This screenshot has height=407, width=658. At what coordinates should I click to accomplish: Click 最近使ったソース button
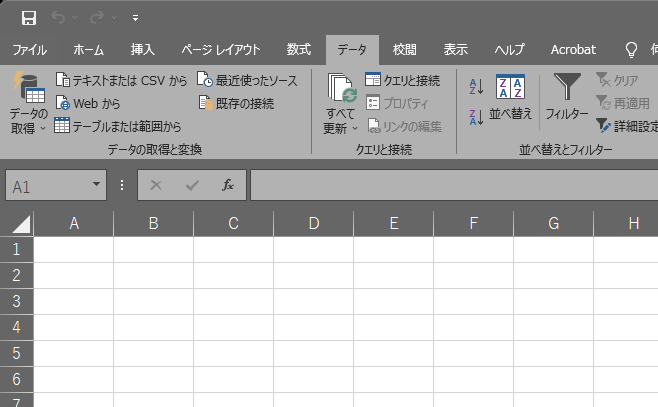[247, 80]
